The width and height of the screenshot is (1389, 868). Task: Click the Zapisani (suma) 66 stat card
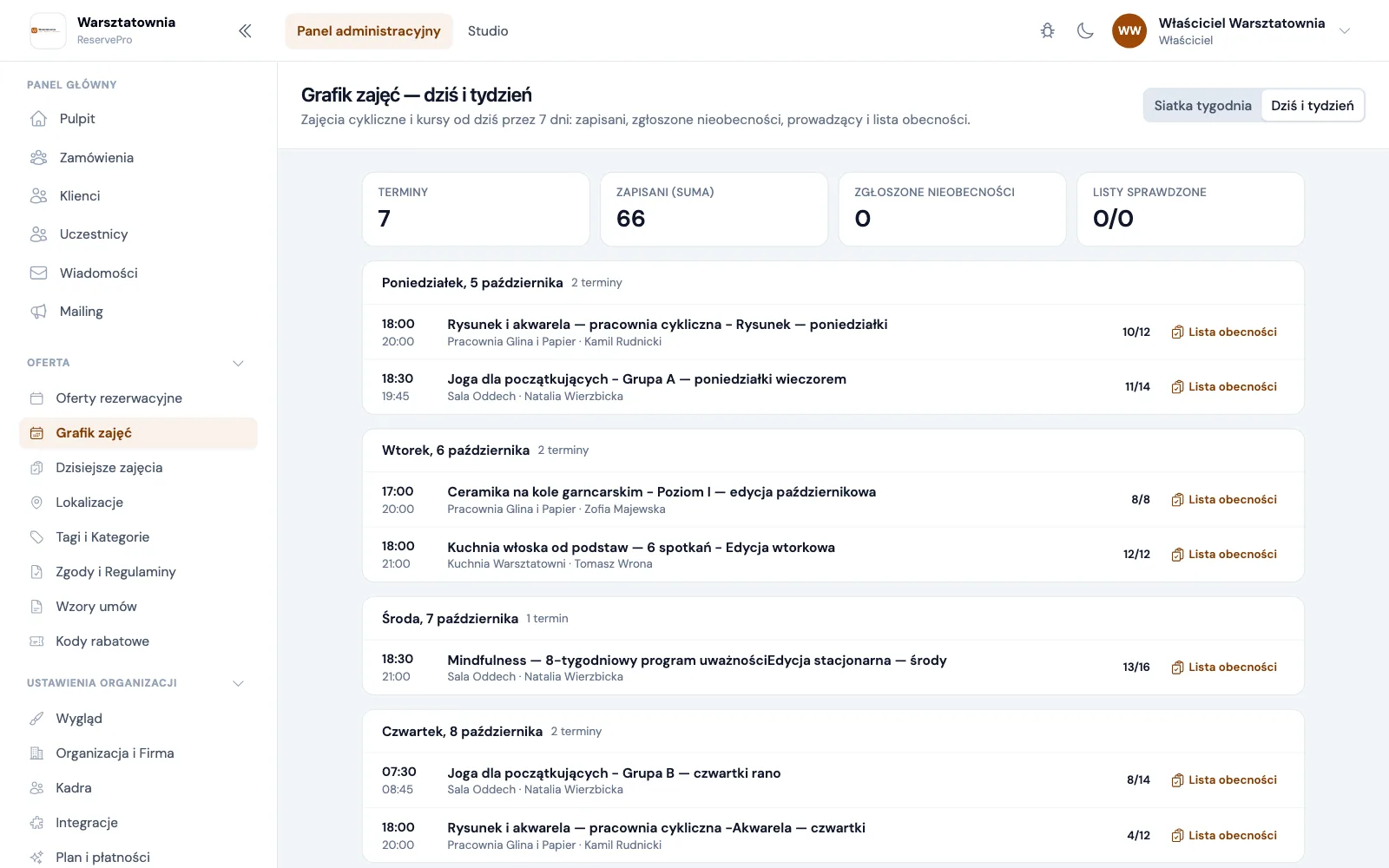click(x=714, y=209)
